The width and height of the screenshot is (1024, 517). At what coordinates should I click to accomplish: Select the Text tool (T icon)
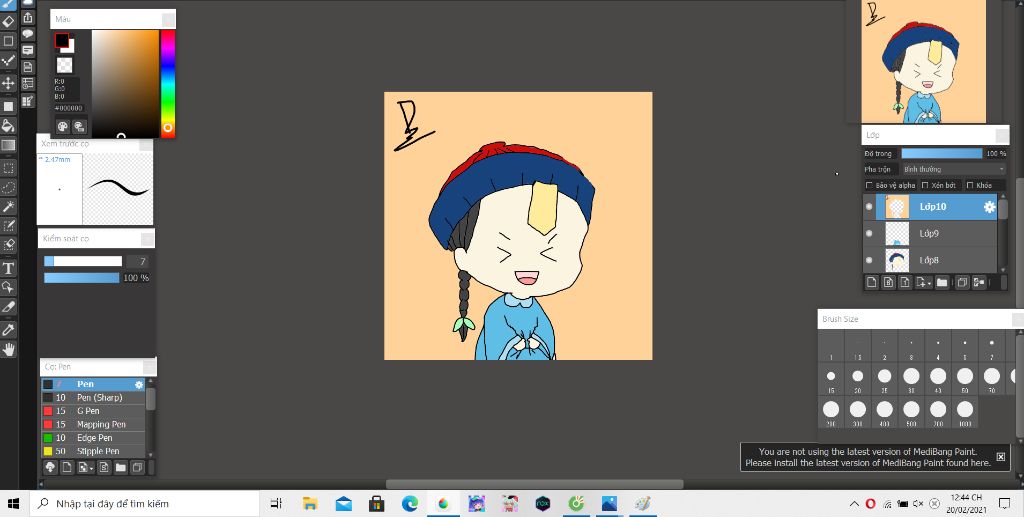pos(8,268)
